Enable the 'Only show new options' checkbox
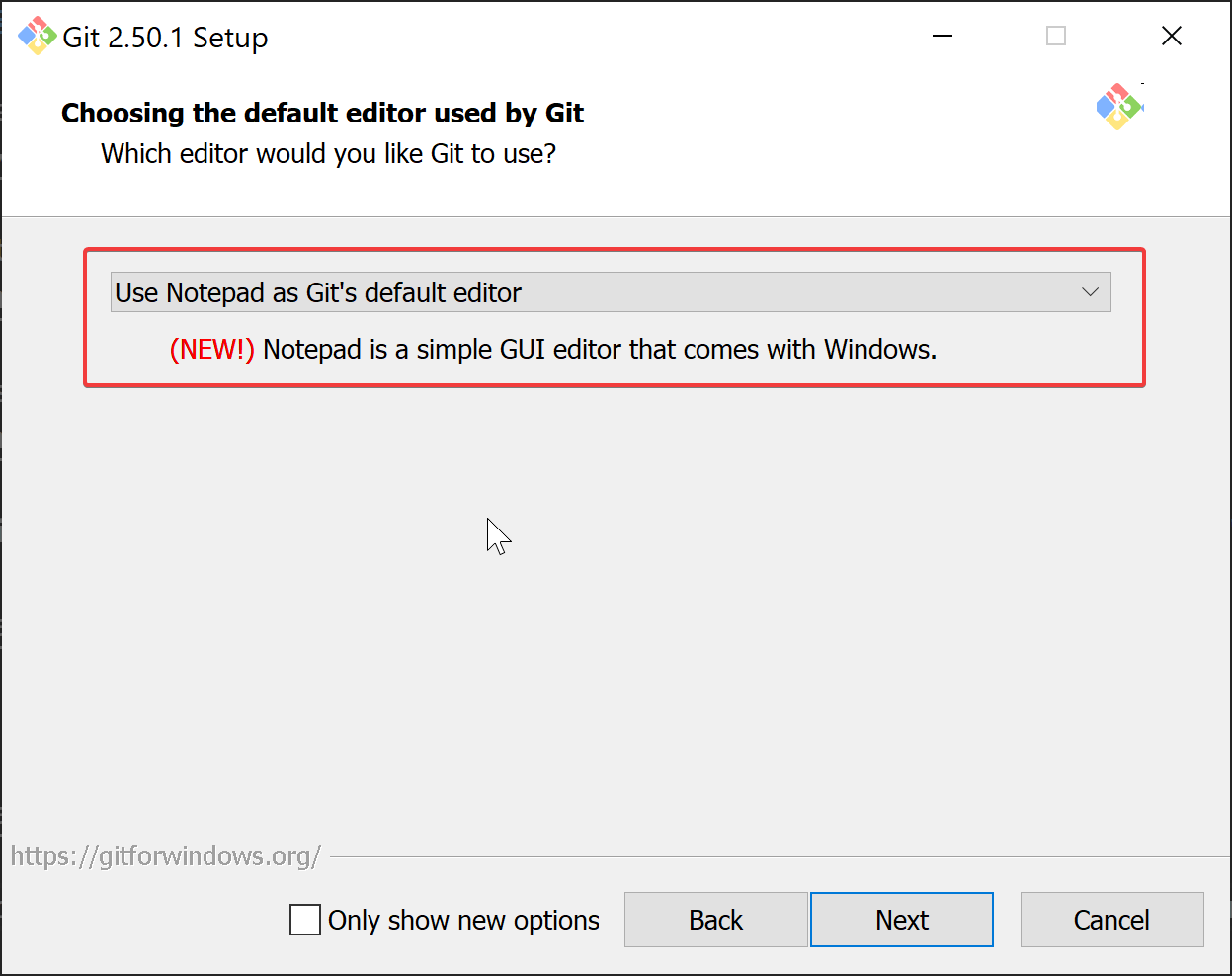 [305, 920]
